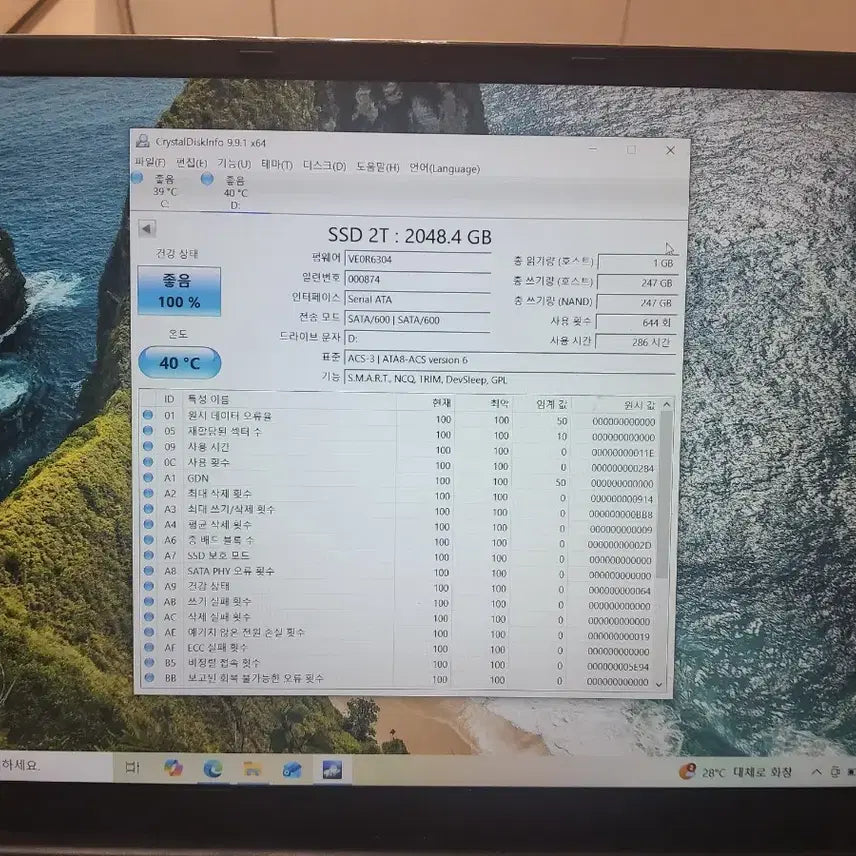Click status icon of attribute A6 row

tap(147, 539)
